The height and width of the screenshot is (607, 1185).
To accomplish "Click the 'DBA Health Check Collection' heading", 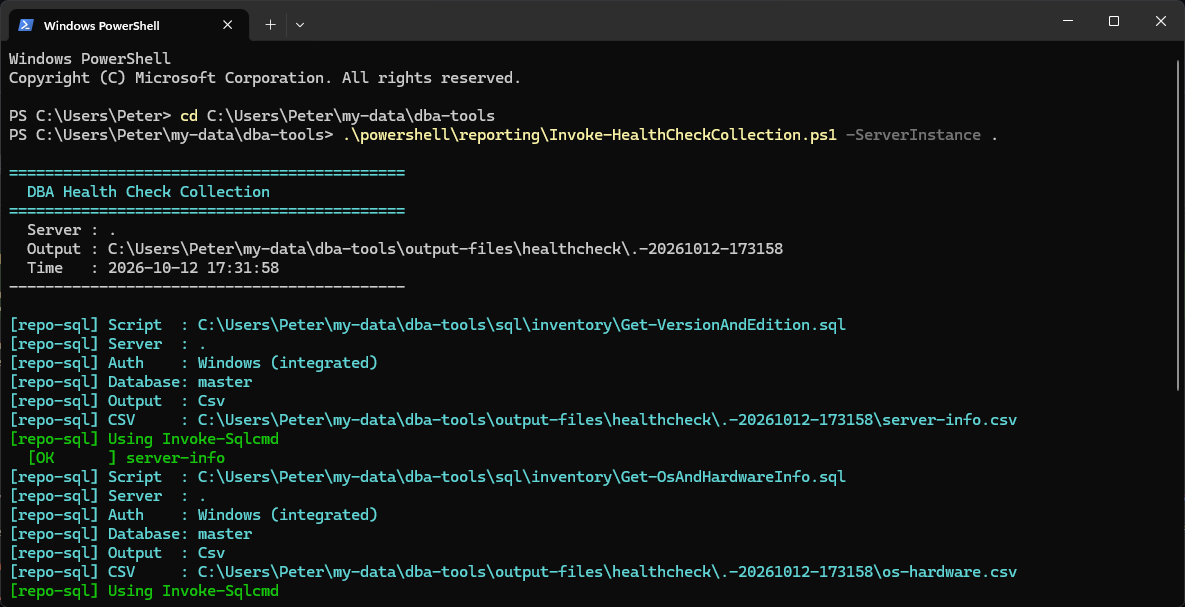I will (x=148, y=192).
